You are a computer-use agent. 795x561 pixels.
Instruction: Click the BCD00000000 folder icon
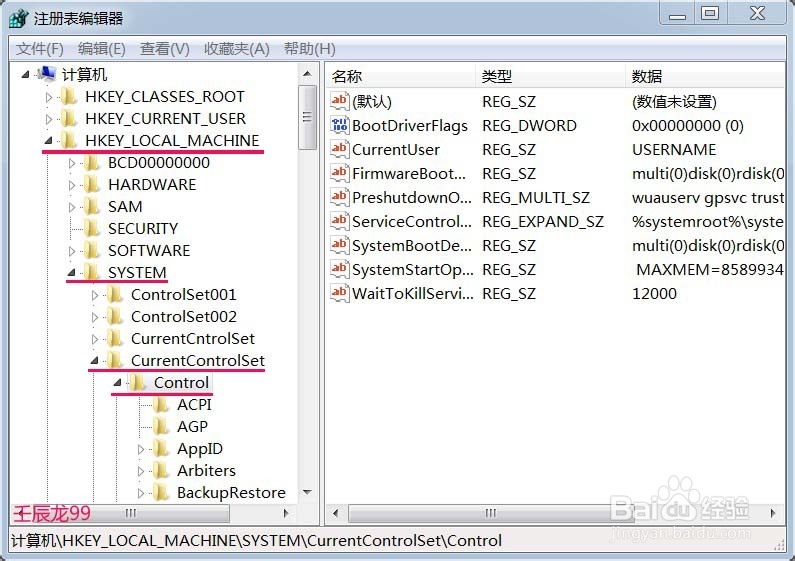[x=92, y=162]
